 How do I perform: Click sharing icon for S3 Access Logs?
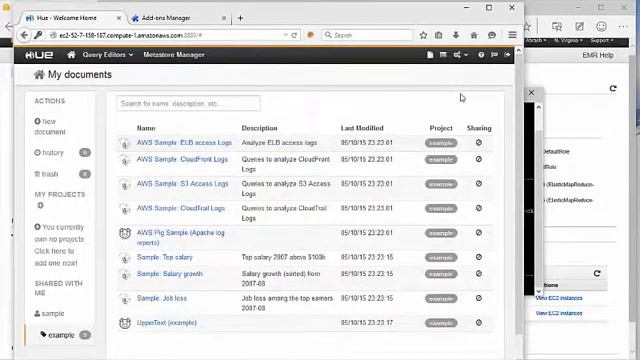click(479, 183)
